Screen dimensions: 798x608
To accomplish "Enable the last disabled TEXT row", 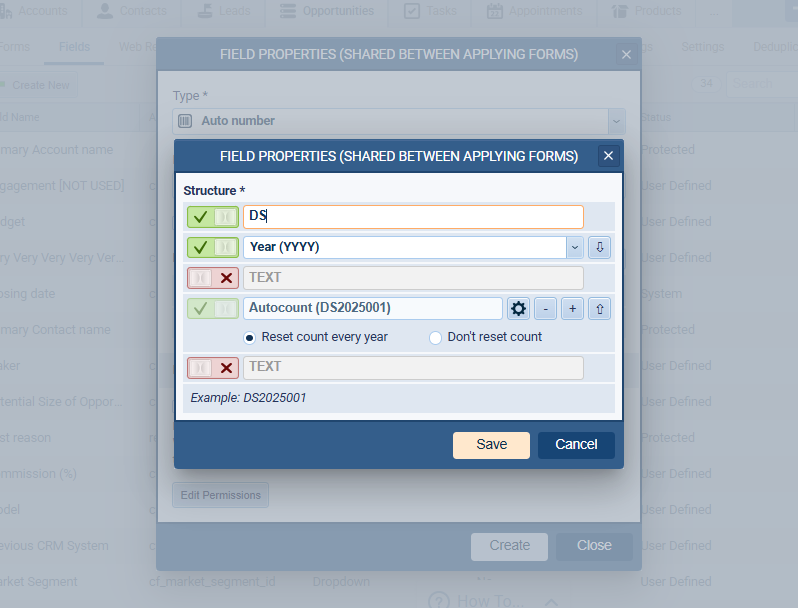I will [213, 367].
